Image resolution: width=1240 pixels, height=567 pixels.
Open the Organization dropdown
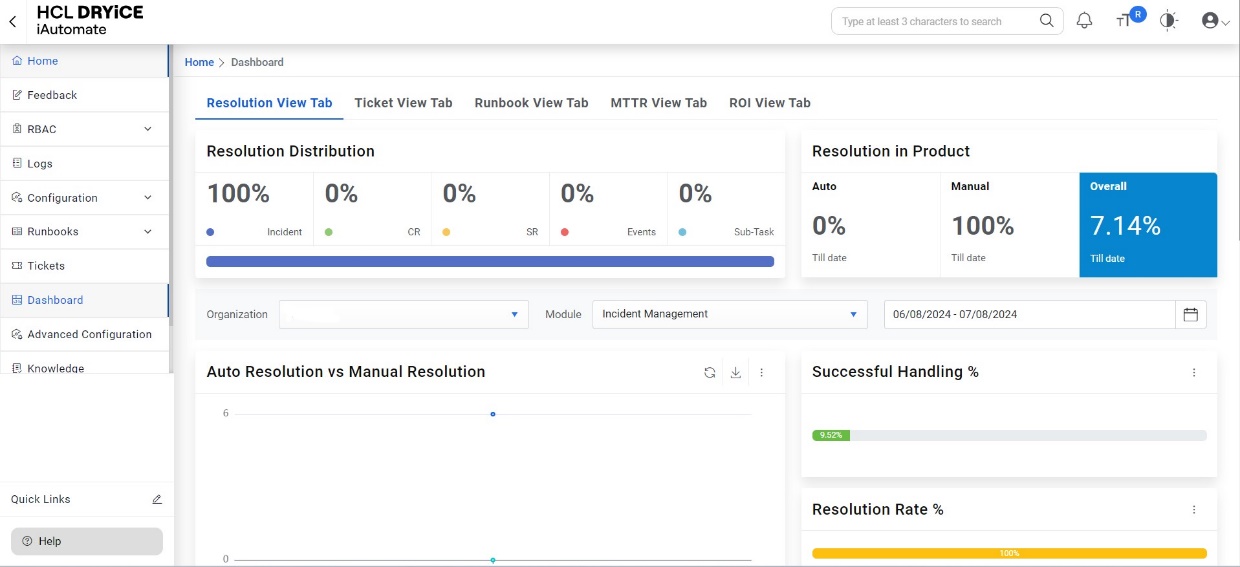(x=403, y=314)
